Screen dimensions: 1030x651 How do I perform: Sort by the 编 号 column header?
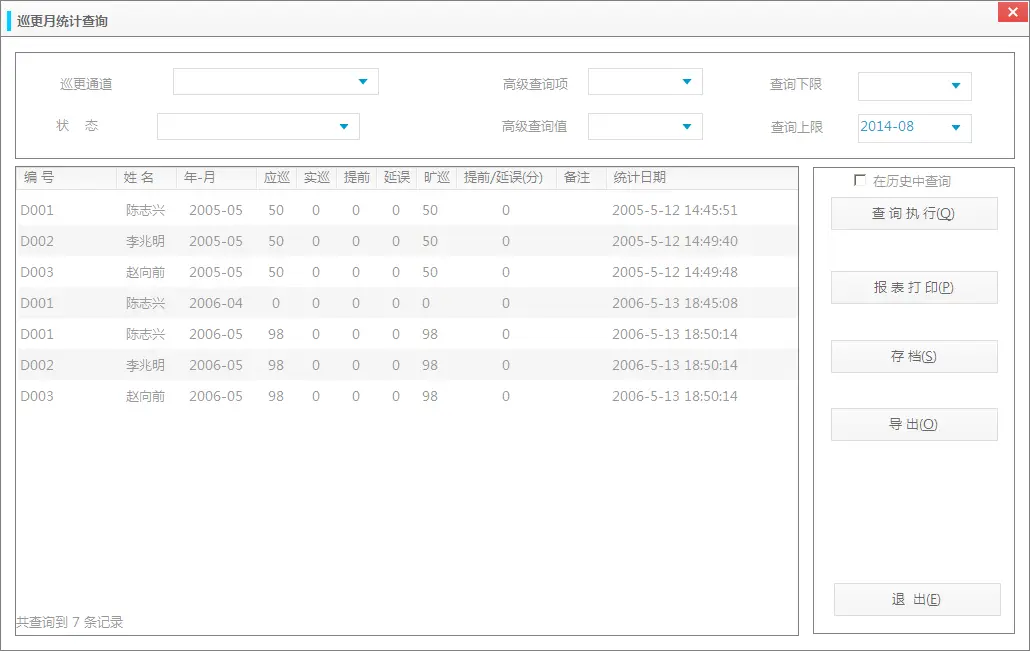coord(43,177)
